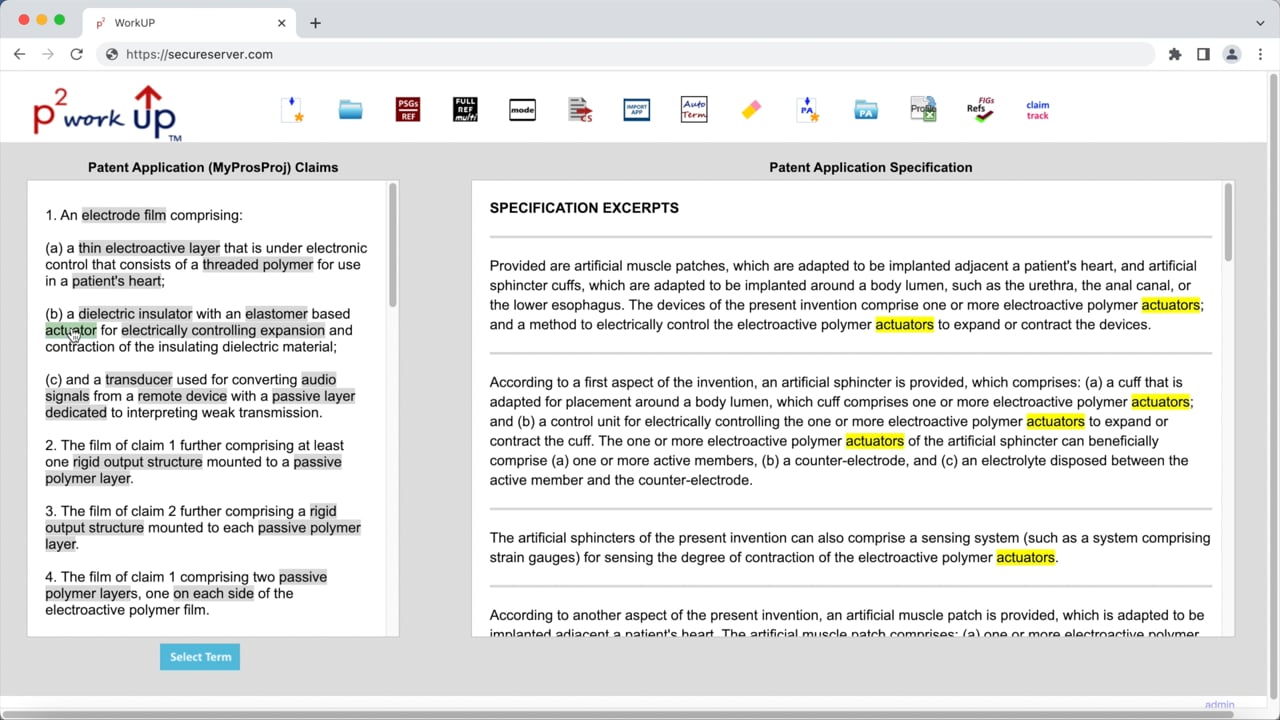Select the eraser icon

click(x=751, y=110)
